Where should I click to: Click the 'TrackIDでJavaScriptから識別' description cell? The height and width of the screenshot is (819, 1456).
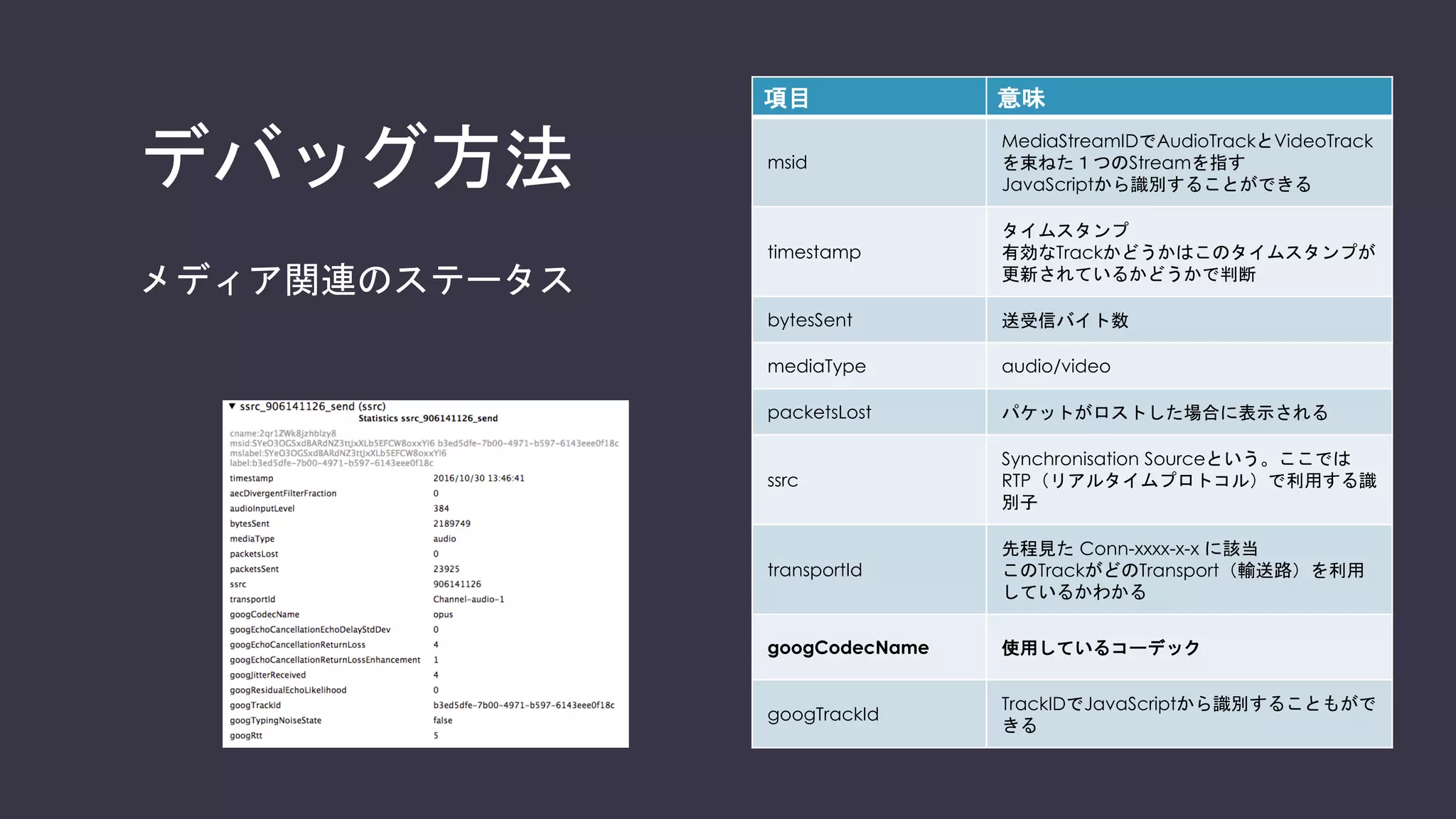pyautogui.click(x=1189, y=714)
